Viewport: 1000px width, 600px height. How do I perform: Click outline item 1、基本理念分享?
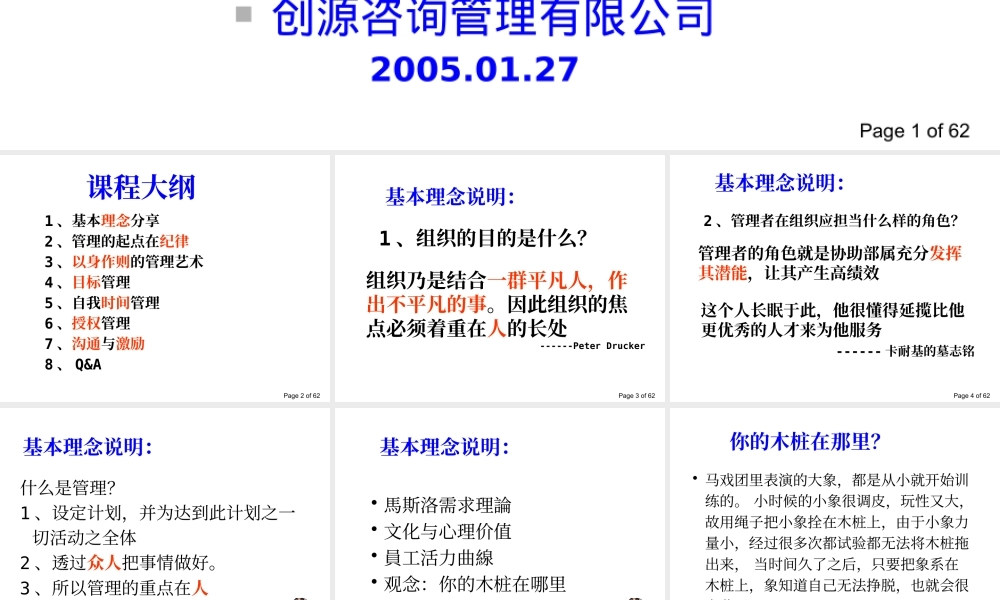coord(102,221)
